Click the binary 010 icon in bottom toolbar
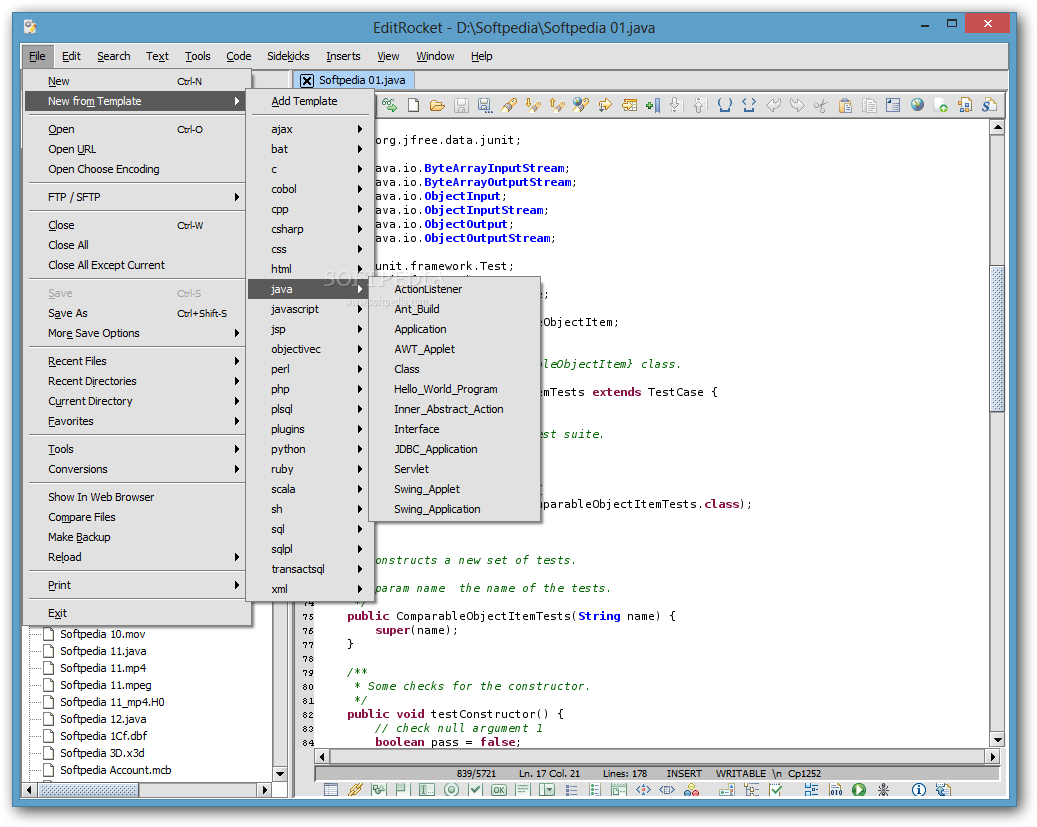 pyautogui.click(x=835, y=789)
